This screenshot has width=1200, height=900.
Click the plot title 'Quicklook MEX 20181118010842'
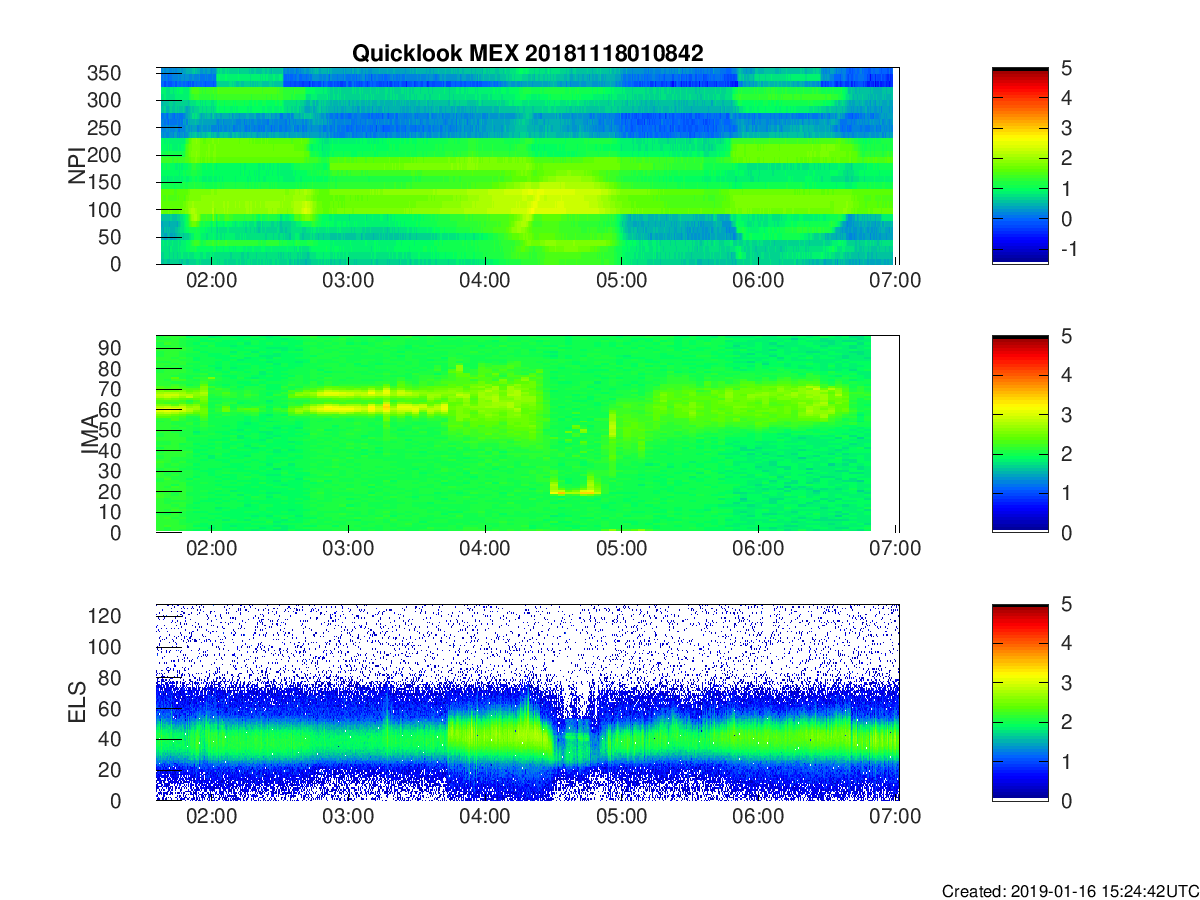[527, 54]
